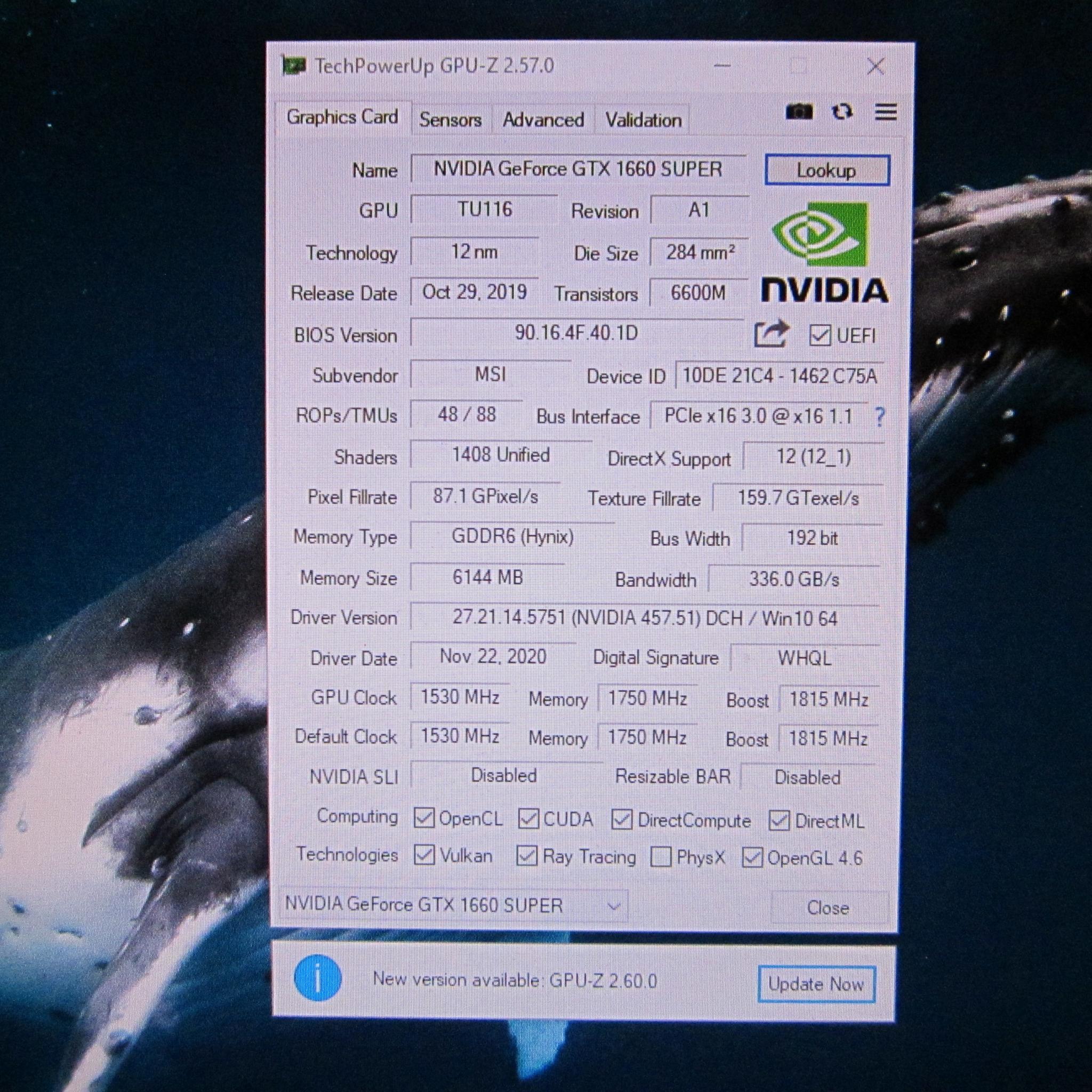This screenshot has height=1092, width=1092.
Task: Click the blue info icon in update bar
Action: coord(318,978)
